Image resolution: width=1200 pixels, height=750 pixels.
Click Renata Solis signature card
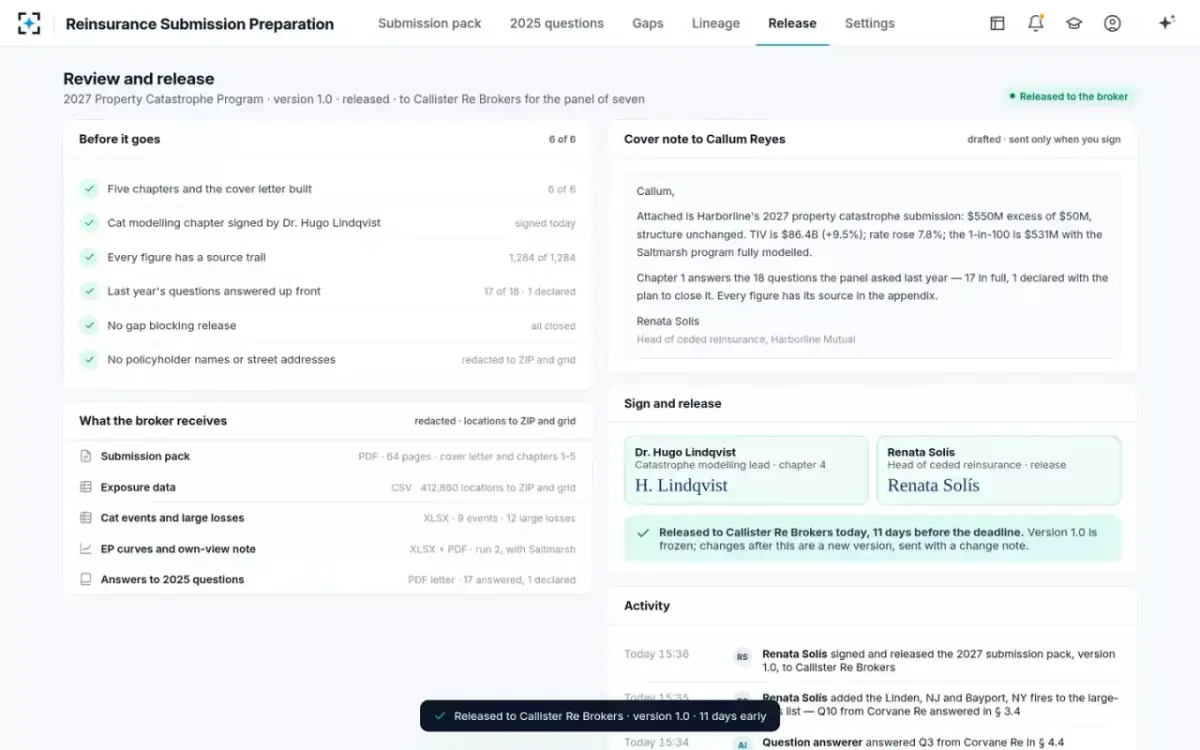(999, 470)
